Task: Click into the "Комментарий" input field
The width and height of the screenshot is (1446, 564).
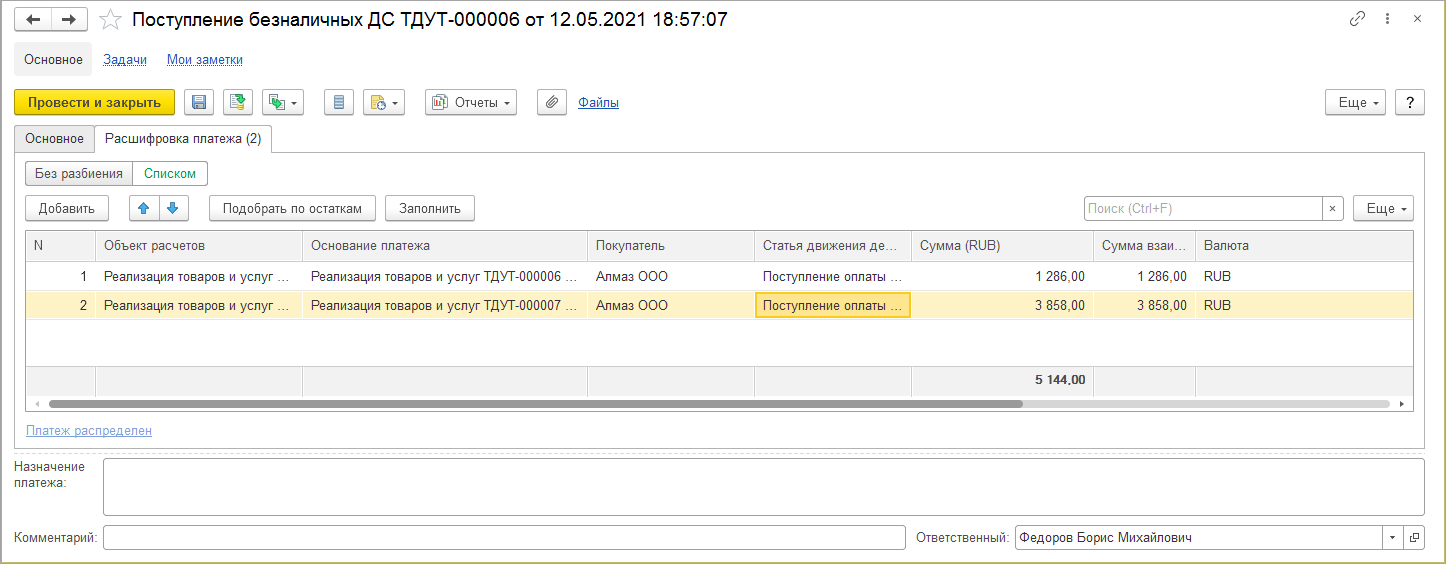Action: pyautogui.click(x=504, y=538)
